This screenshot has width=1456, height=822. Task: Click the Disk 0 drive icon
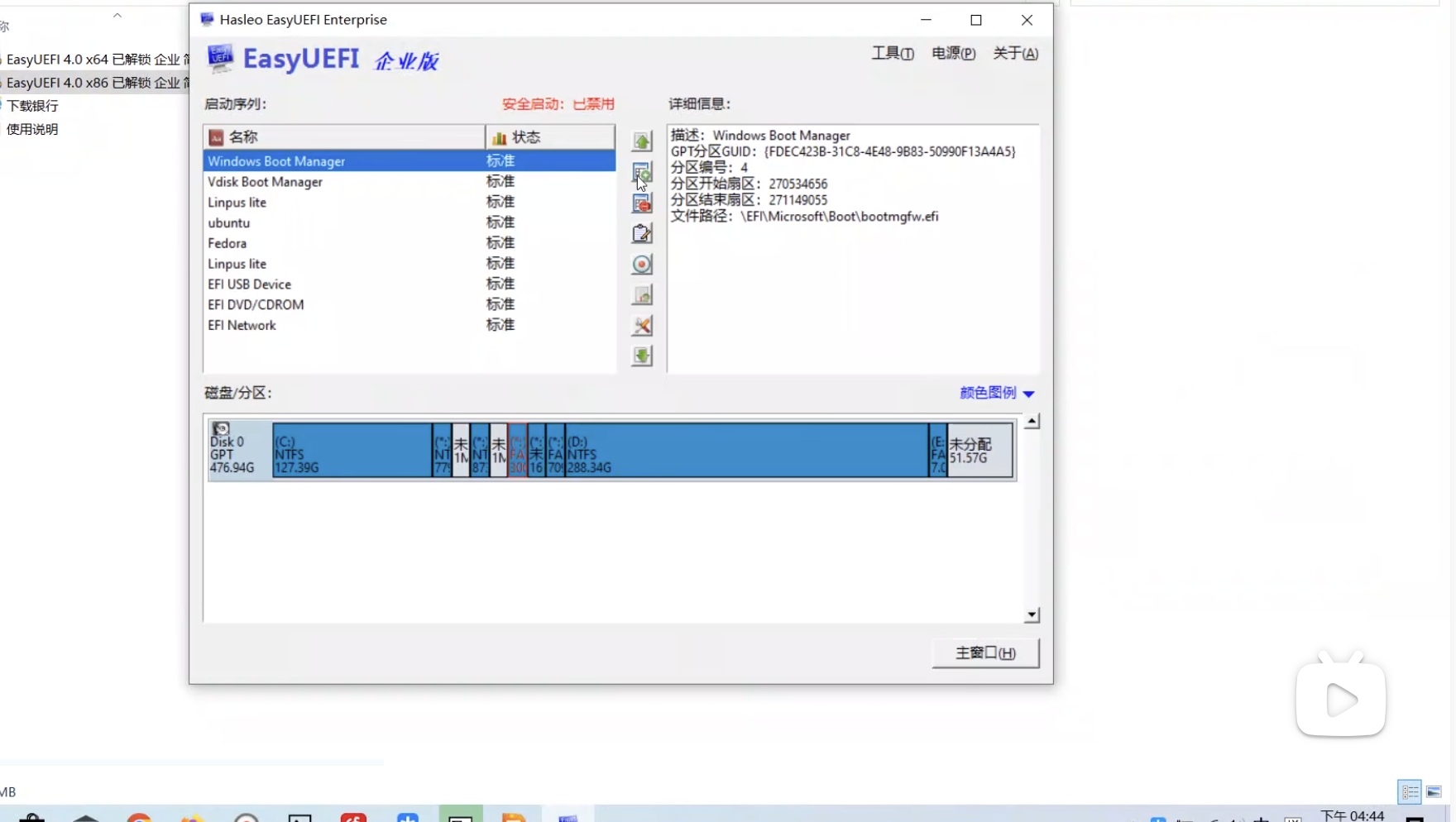point(221,428)
